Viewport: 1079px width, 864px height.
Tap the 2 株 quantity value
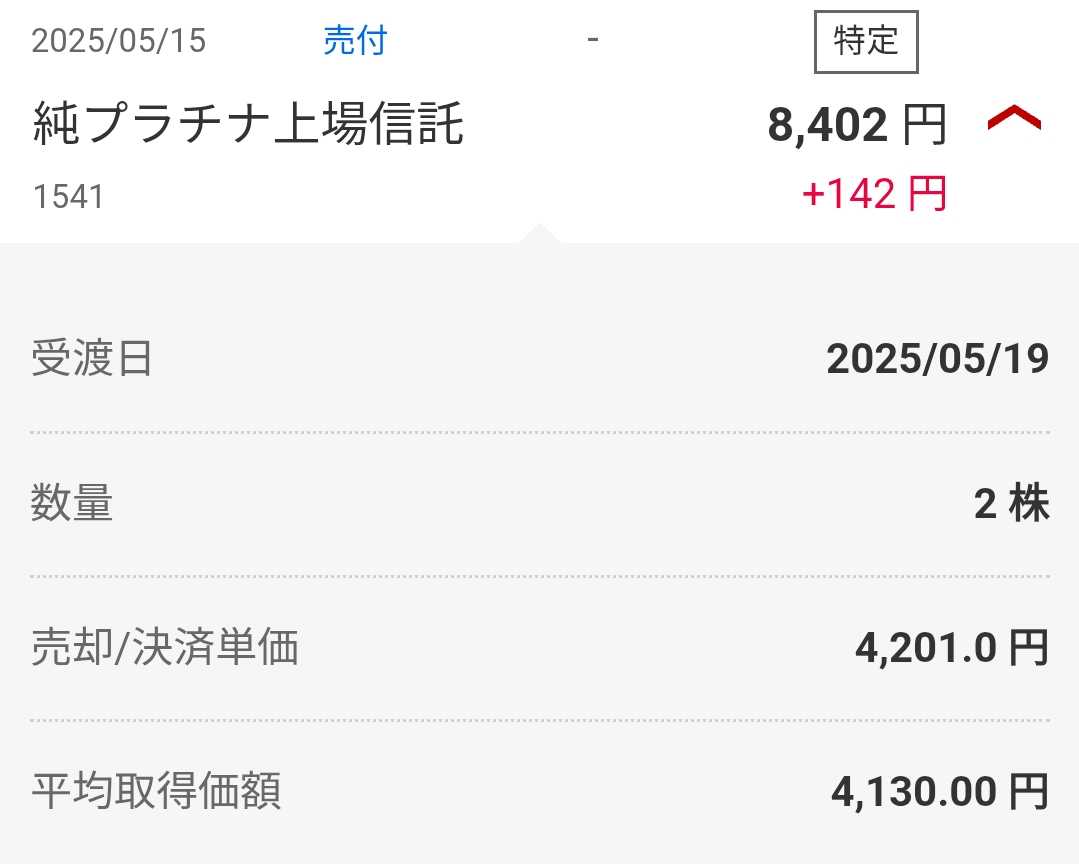point(1011,505)
